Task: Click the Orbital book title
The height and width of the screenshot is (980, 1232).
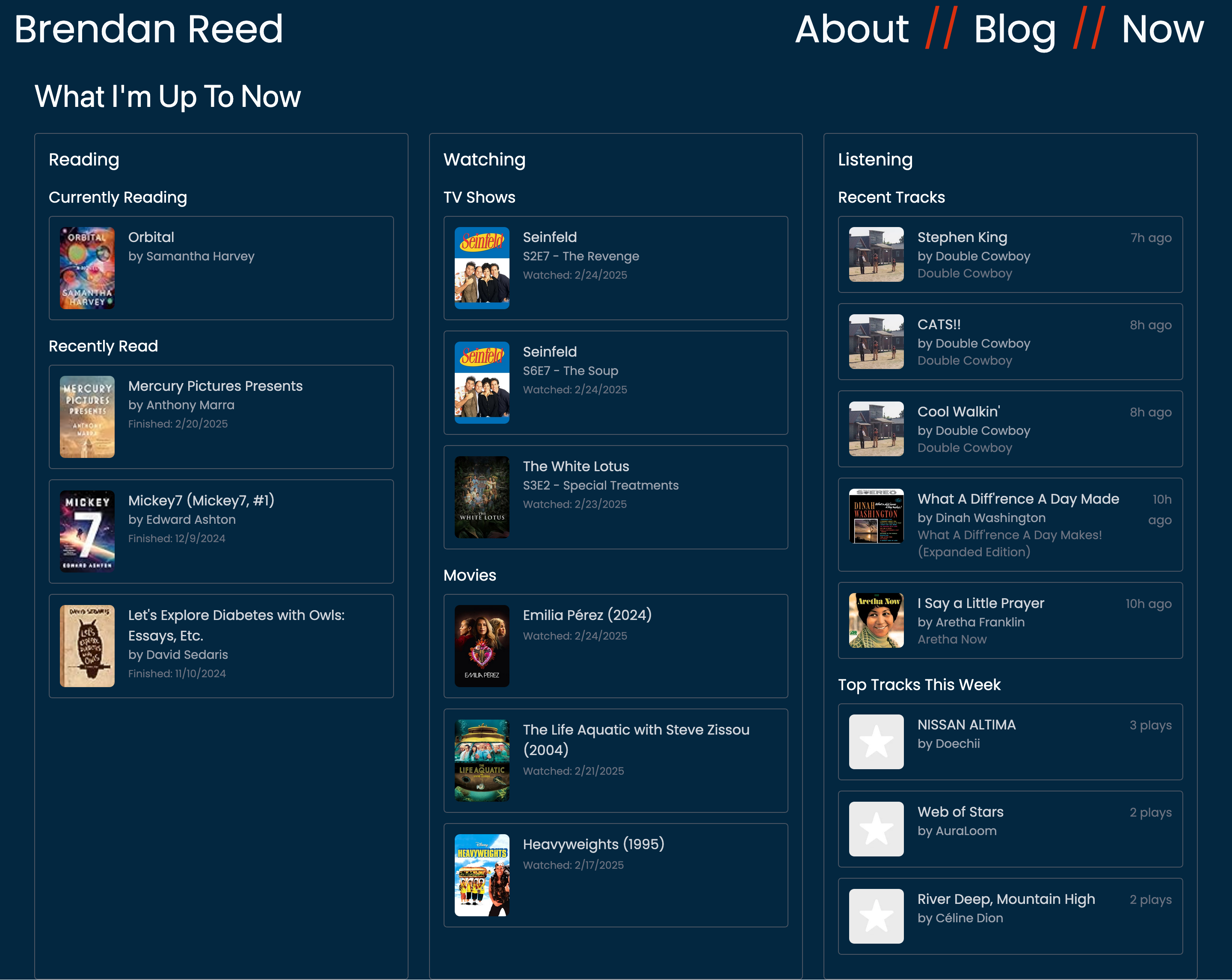Action: tap(151, 237)
